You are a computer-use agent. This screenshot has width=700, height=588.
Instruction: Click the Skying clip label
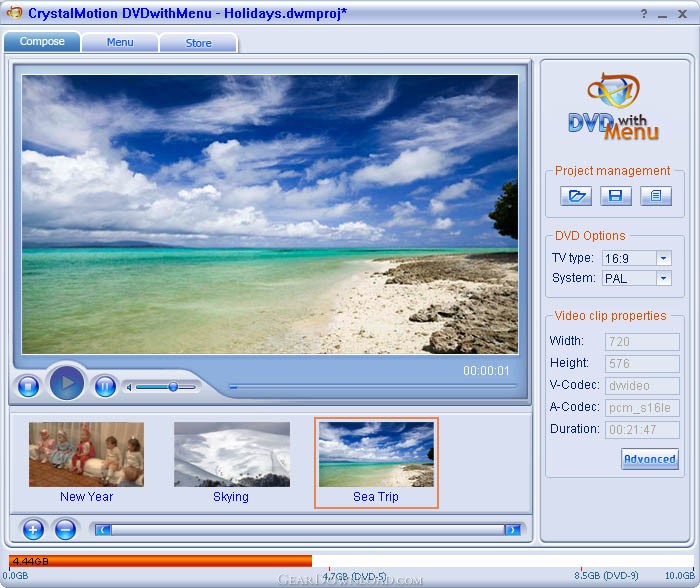click(x=231, y=497)
